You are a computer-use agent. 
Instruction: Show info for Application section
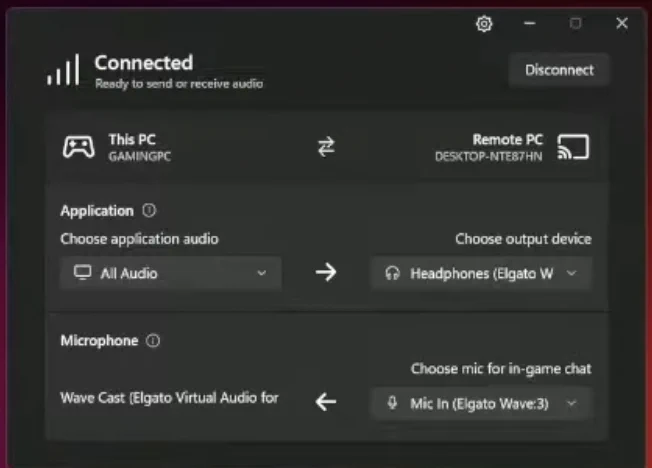(149, 210)
